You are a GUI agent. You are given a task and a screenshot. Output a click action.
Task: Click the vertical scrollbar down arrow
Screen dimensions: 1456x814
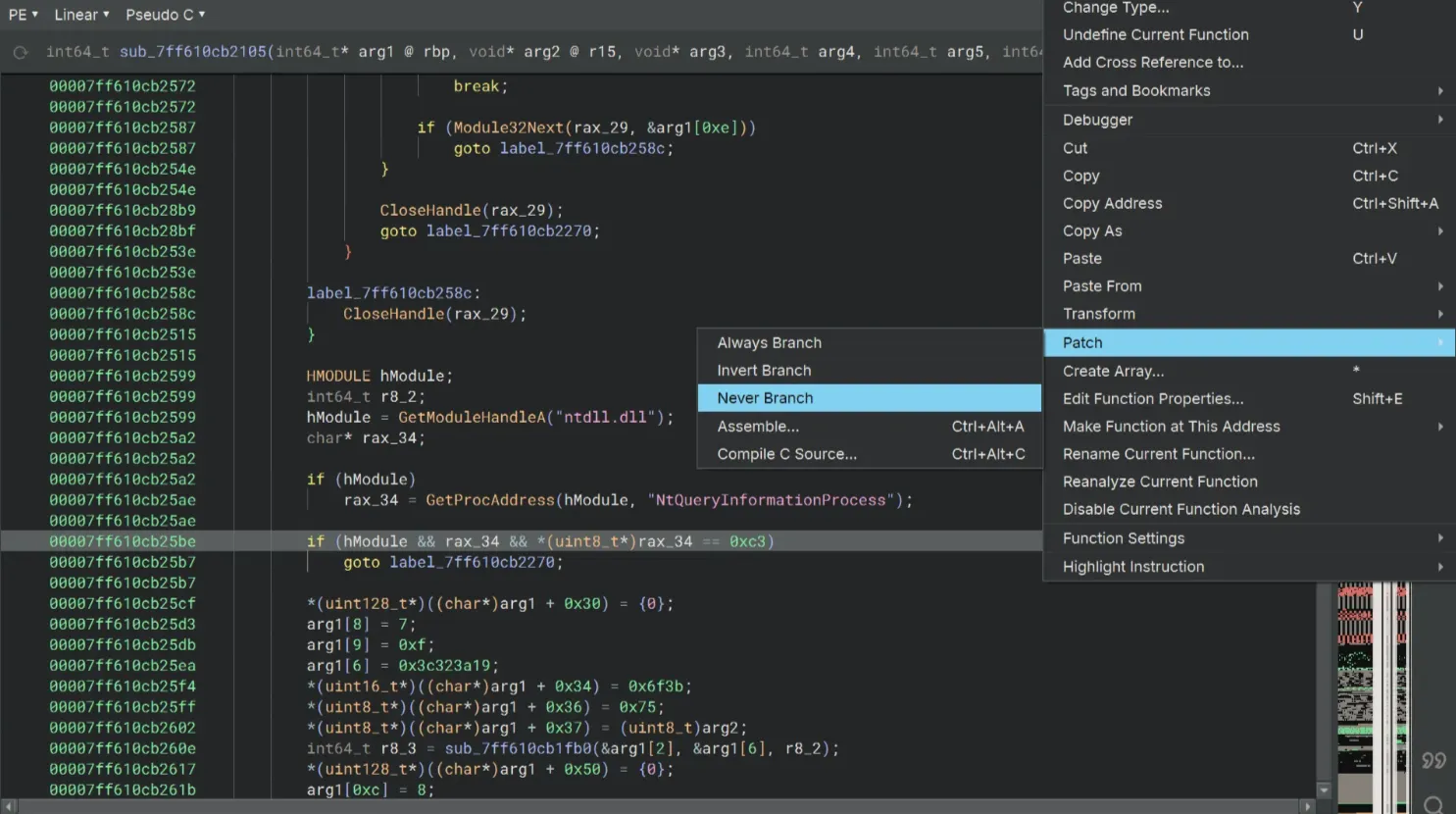click(1324, 789)
